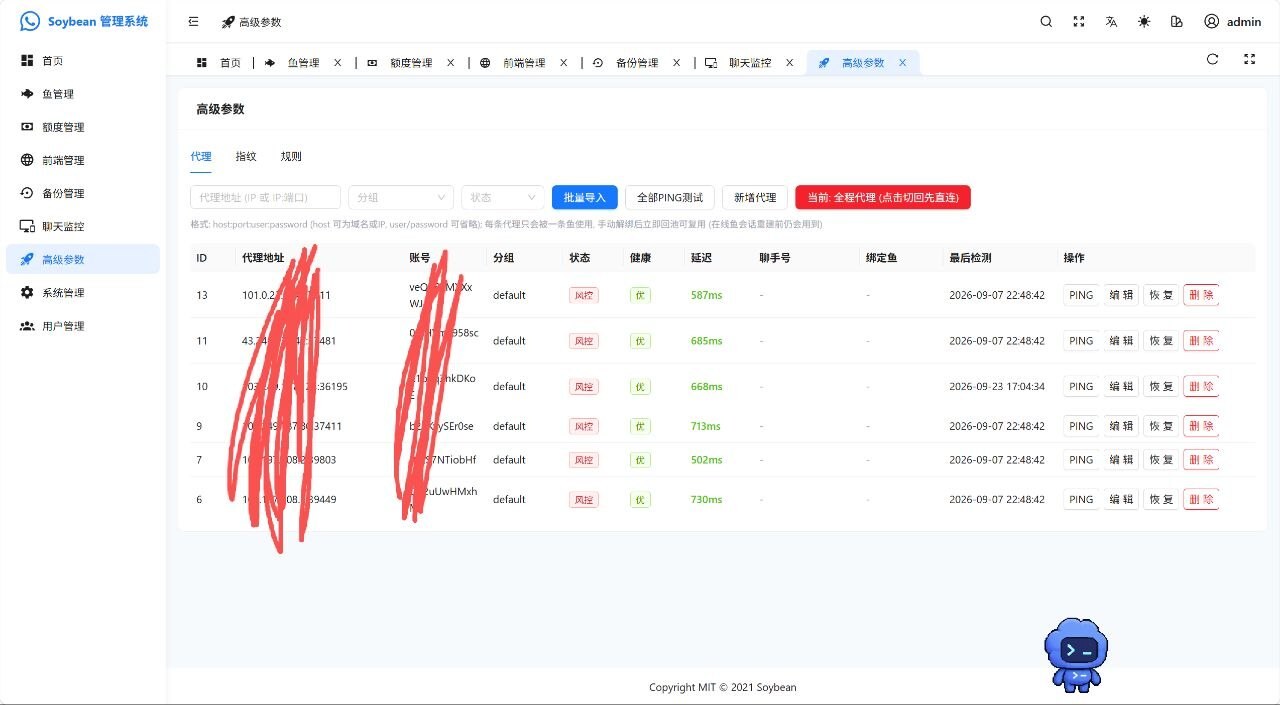
Task: Click the 延迟 column header
Action: click(x=701, y=258)
